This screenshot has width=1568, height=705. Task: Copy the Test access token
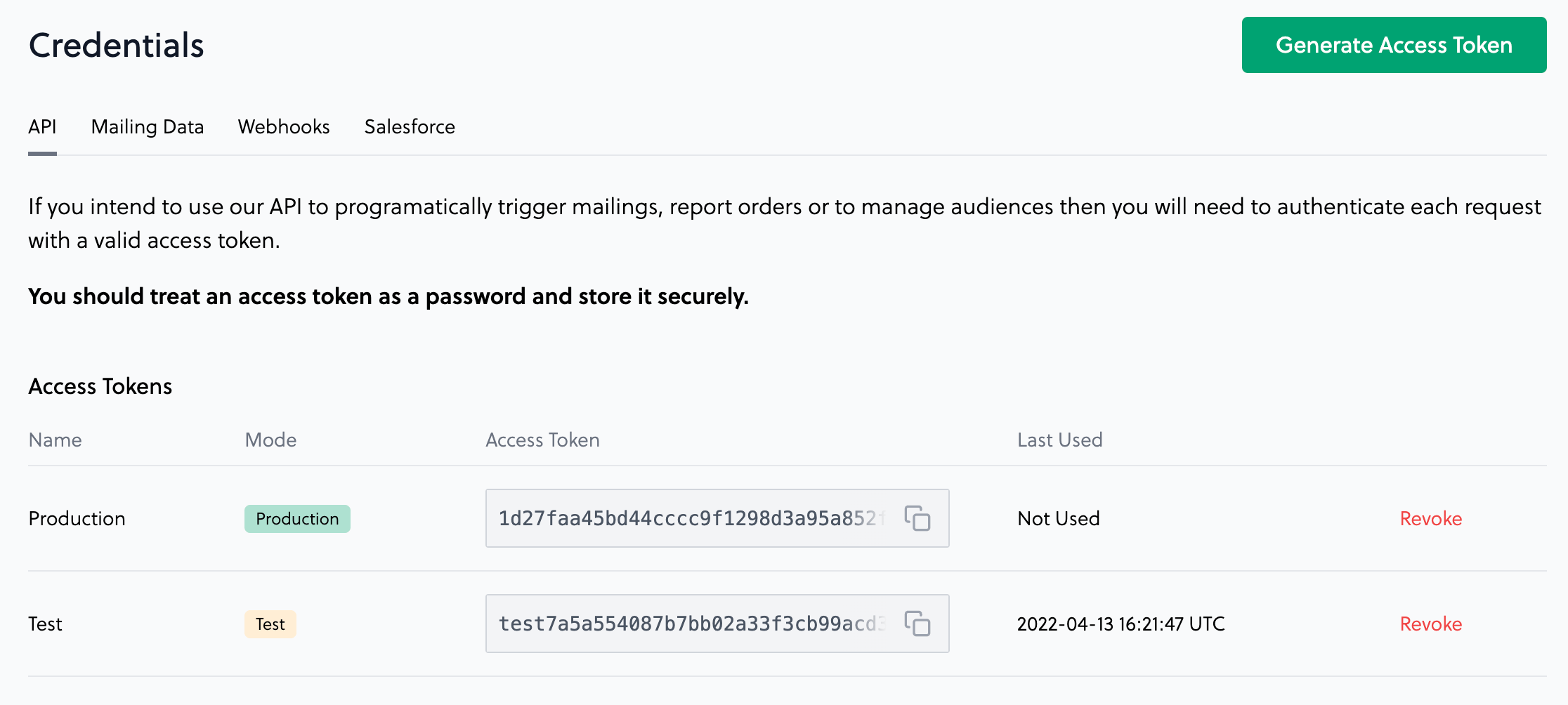click(x=917, y=624)
